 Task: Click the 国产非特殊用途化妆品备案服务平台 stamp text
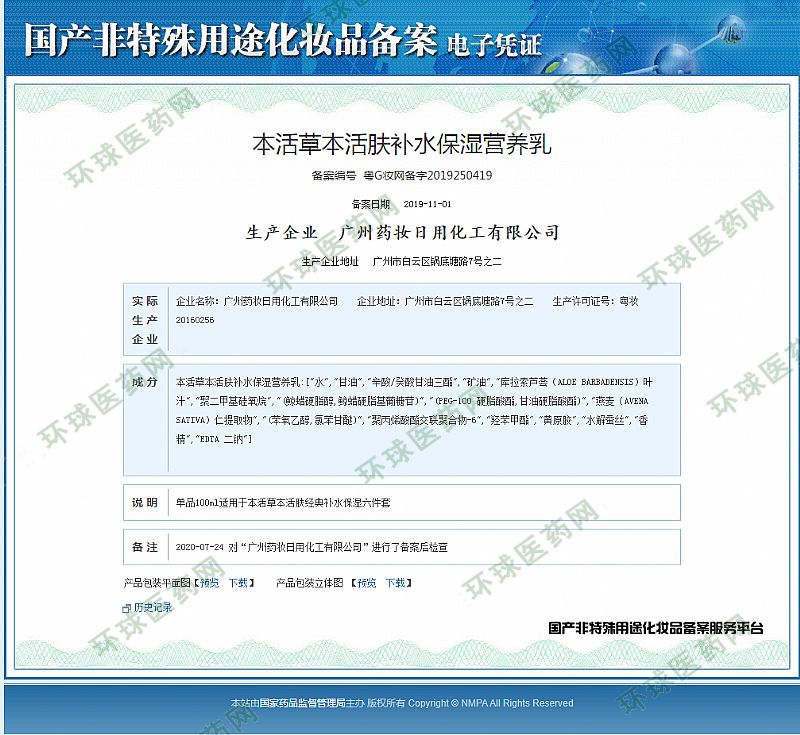[x=656, y=629]
